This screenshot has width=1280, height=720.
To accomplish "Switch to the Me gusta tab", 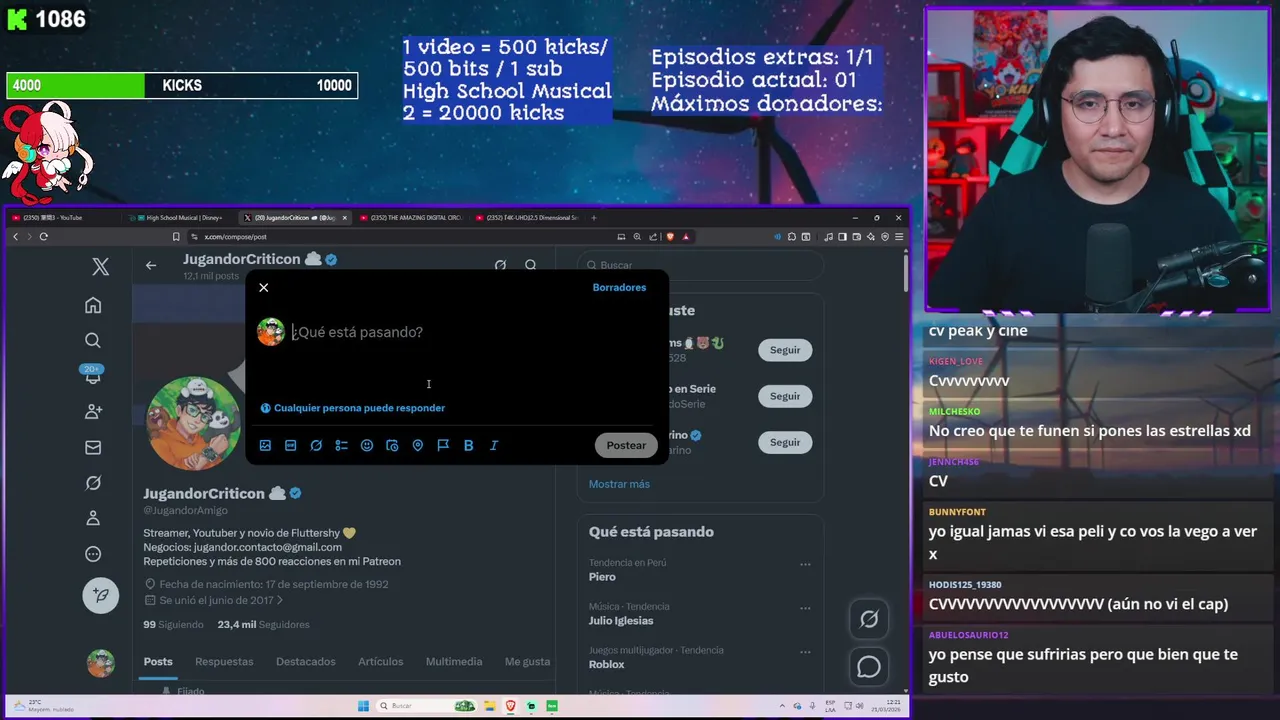I will pos(528,661).
